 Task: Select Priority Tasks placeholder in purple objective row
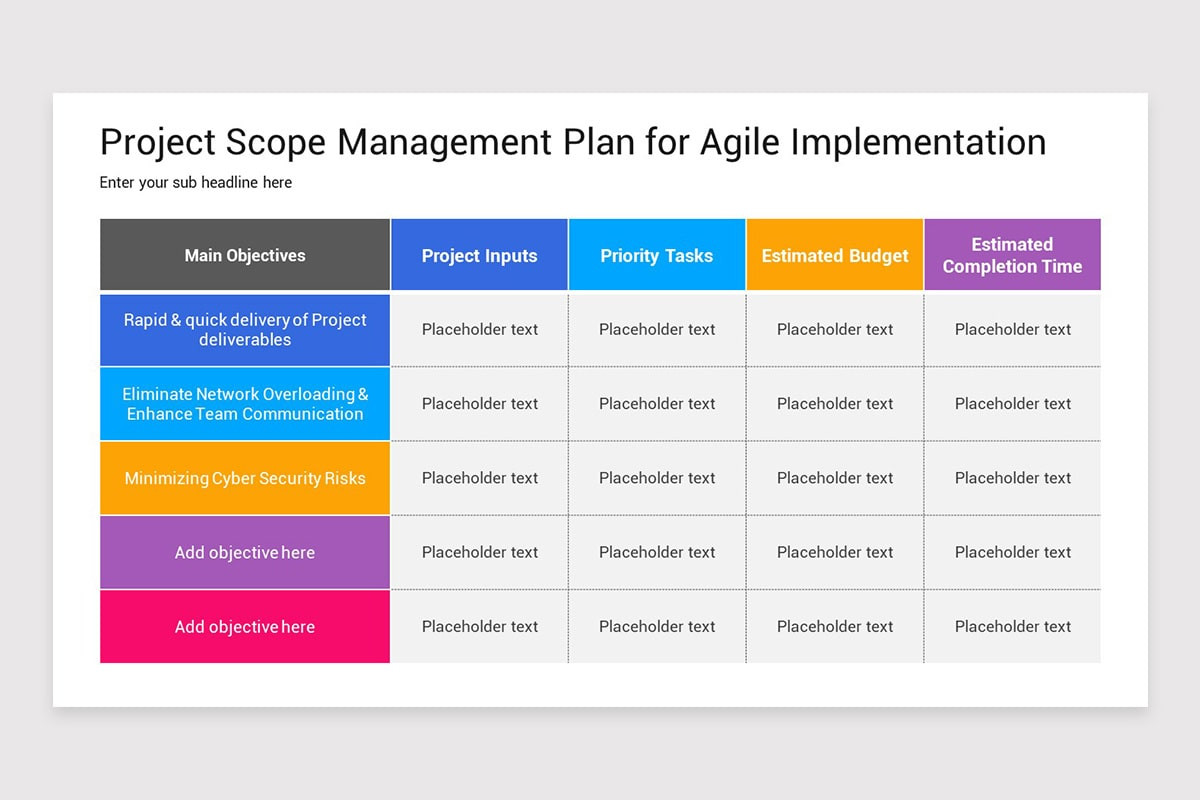point(657,552)
